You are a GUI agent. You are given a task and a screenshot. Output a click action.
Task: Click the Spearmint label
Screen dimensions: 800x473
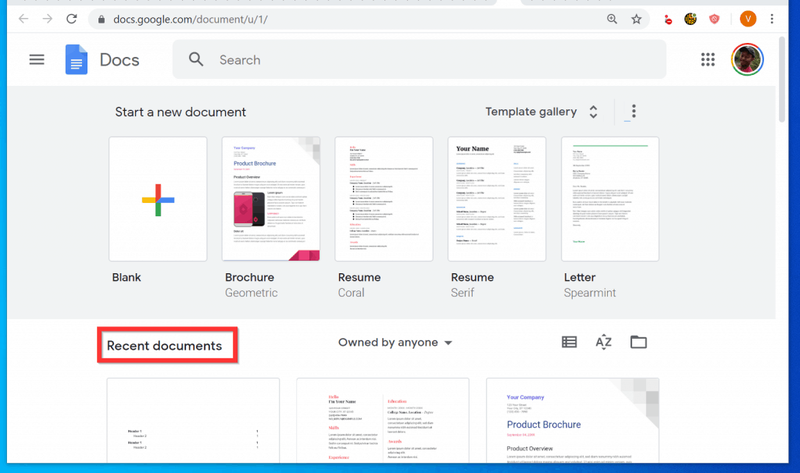[590, 293]
